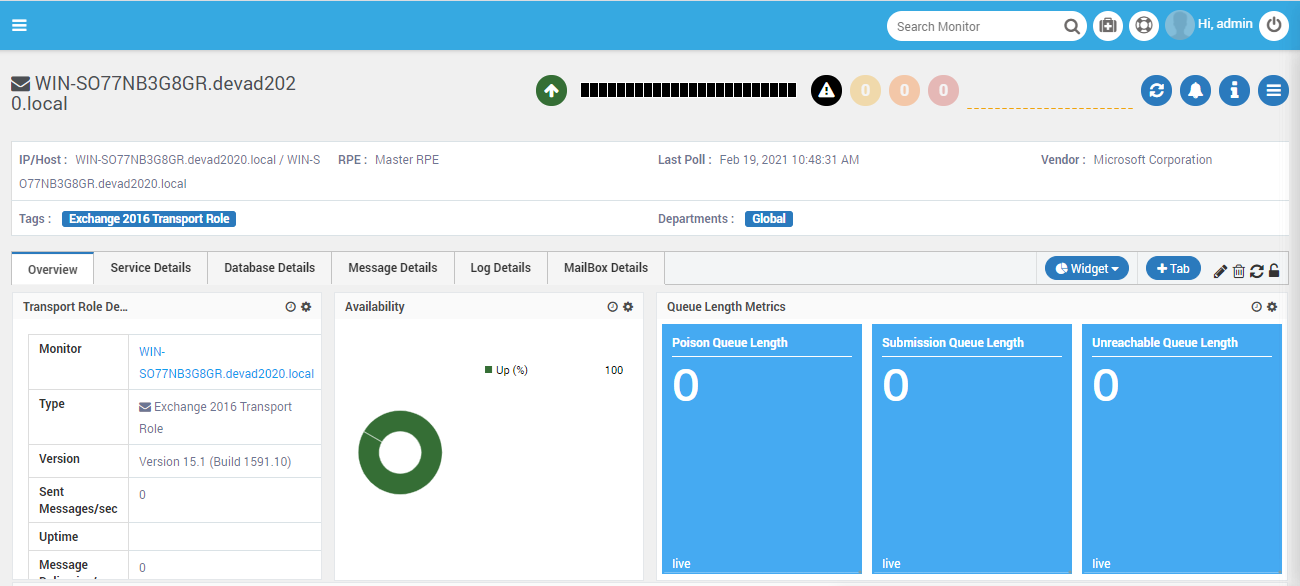Screen dimensions: 1300x586
Task: Click the availability value 100
Action: (614, 370)
